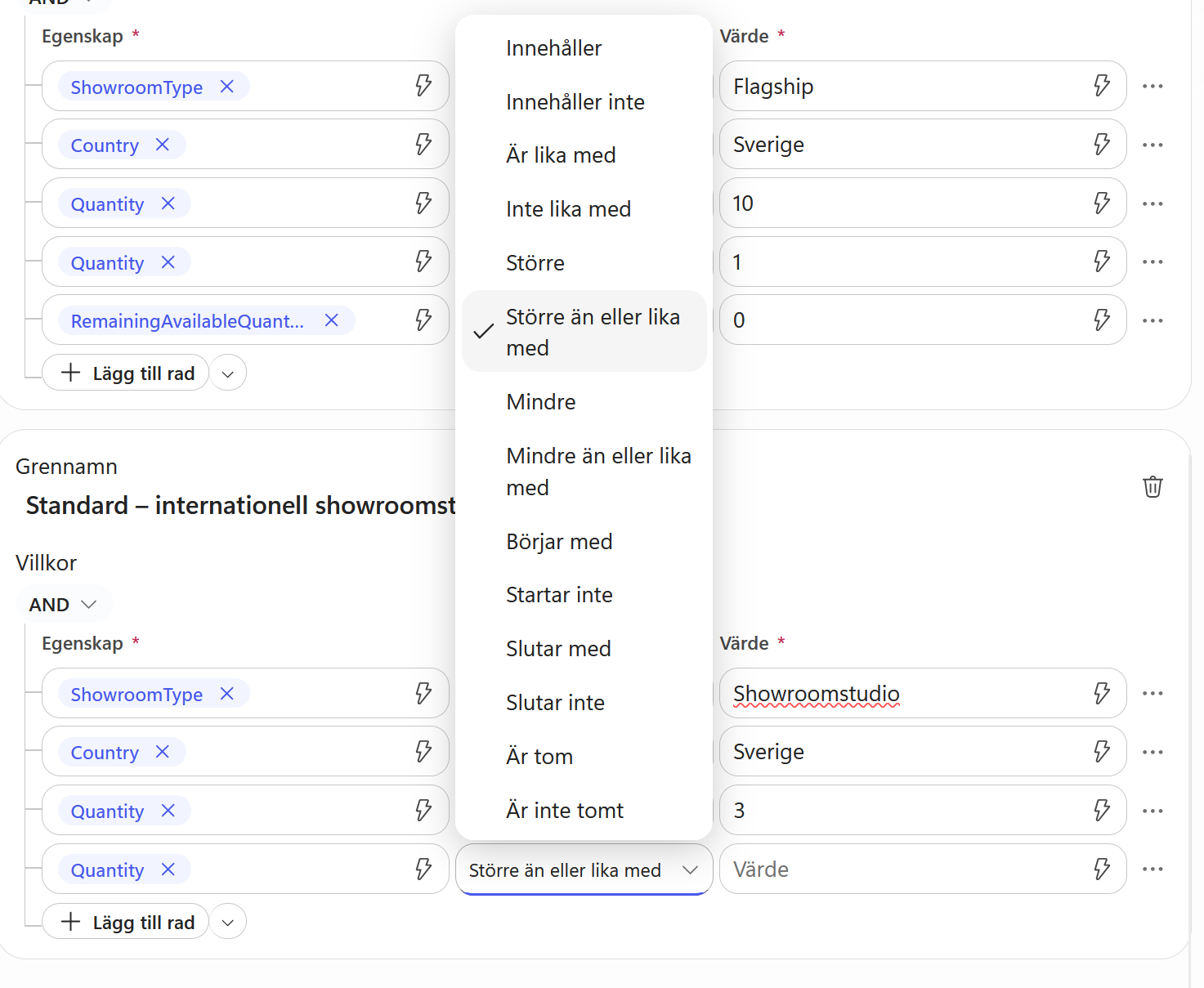Select the Startar inte operator
The height and width of the screenshot is (988, 1204).
[584, 595]
